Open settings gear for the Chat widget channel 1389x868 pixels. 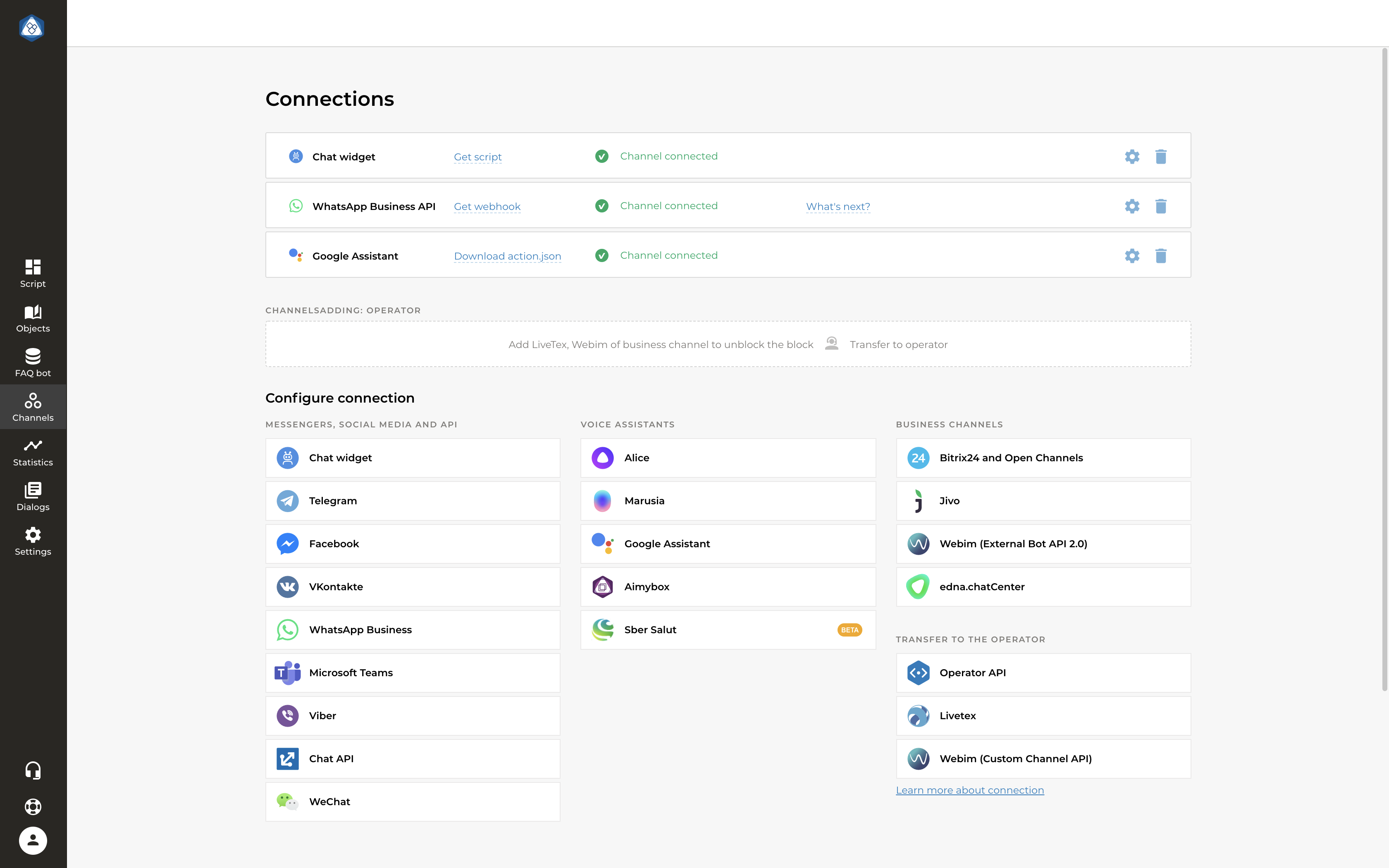tap(1132, 156)
